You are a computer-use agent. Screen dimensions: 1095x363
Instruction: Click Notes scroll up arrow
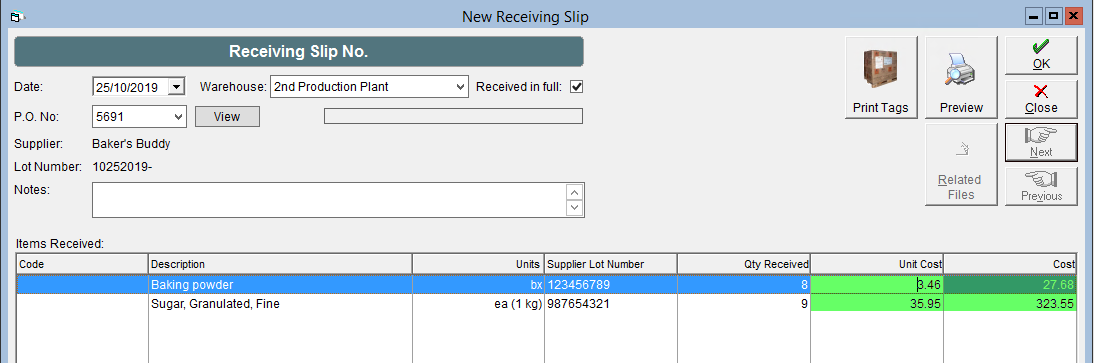pyautogui.click(x=575, y=192)
